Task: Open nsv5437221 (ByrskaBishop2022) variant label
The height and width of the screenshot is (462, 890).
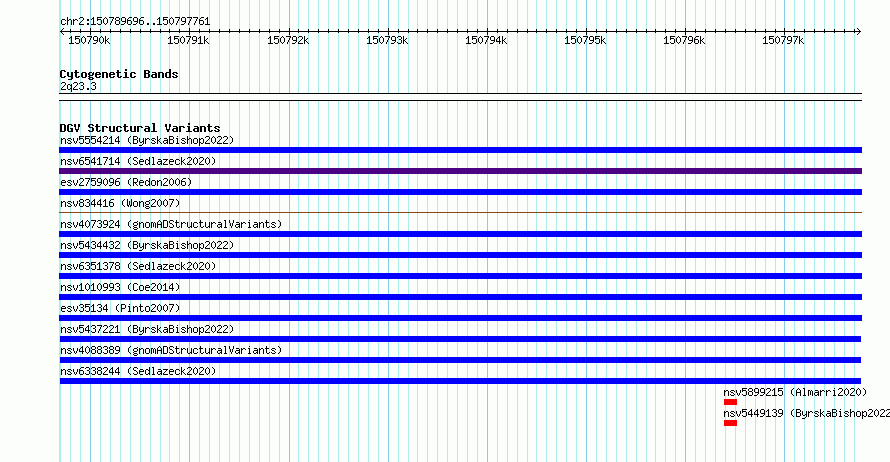Action: pos(147,329)
